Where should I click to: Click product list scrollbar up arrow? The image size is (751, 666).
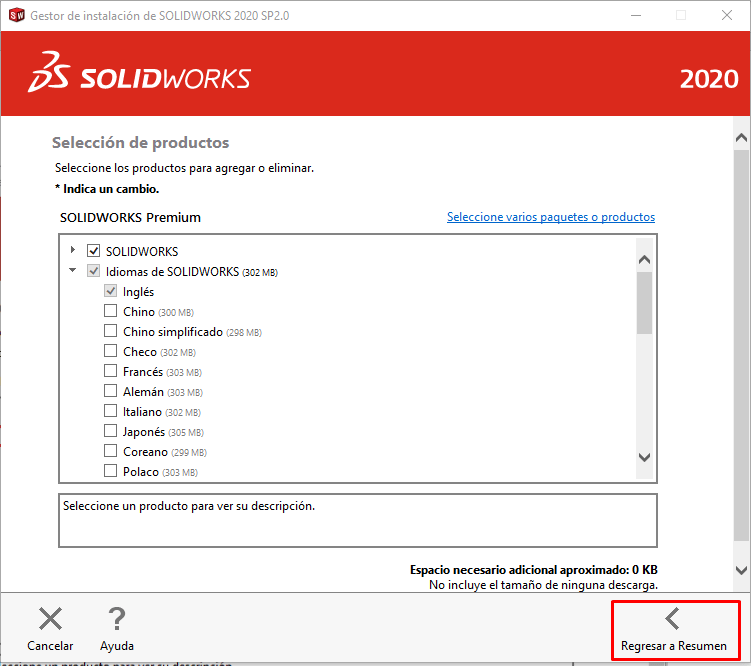pyautogui.click(x=644, y=260)
